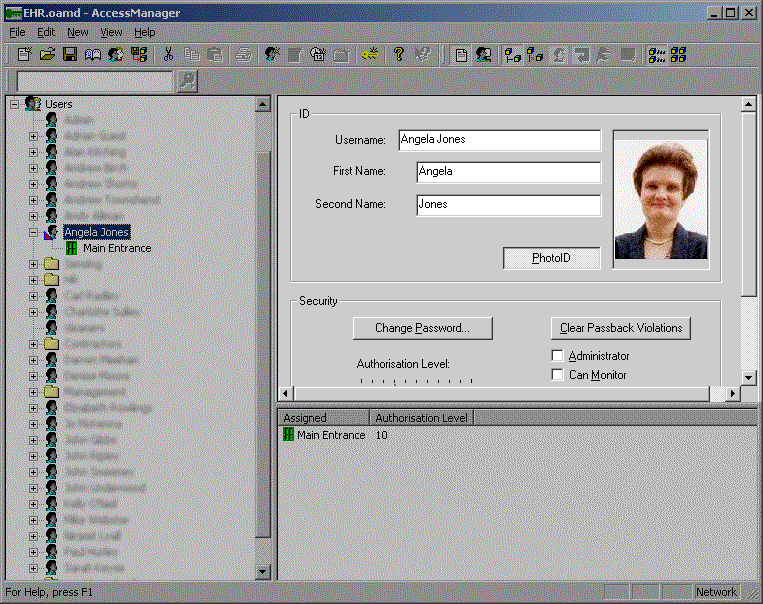The width and height of the screenshot is (763, 604).
Task: Click the Clear Passback Violations button
Action: [x=620, y=328]
